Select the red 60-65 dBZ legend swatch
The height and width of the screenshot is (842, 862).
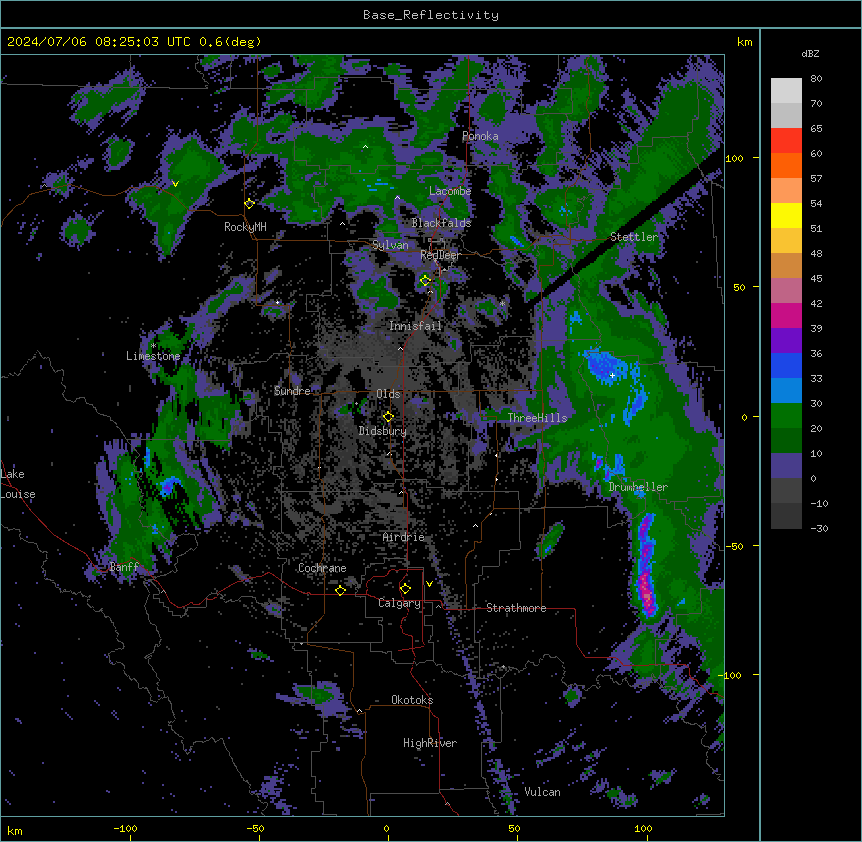(786, 141)
